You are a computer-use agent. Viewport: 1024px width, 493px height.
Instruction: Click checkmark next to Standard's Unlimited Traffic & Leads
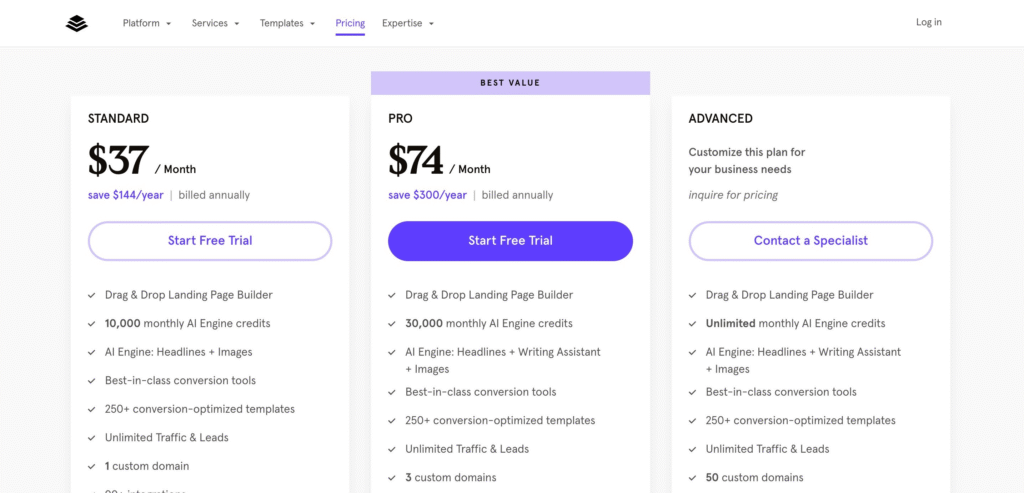click(x=92, y=438)
